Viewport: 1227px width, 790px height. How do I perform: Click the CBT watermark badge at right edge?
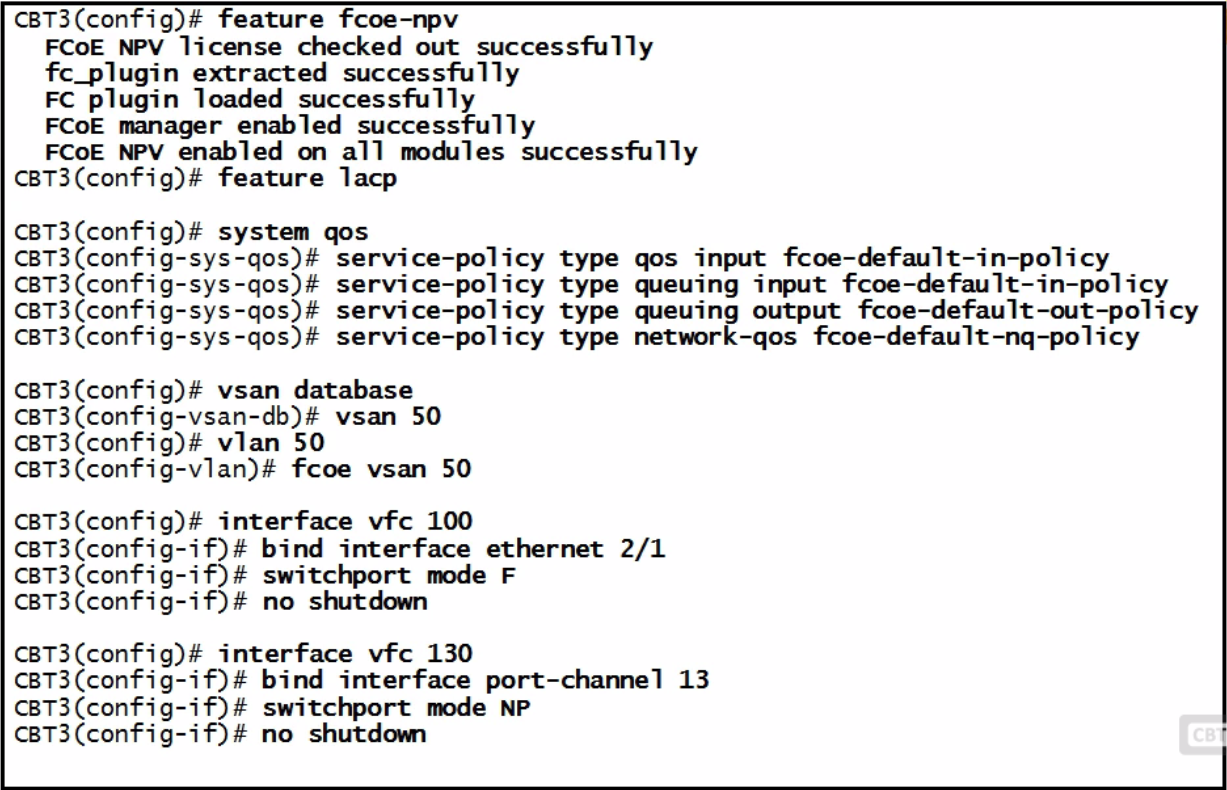[x=1203, y=736]
